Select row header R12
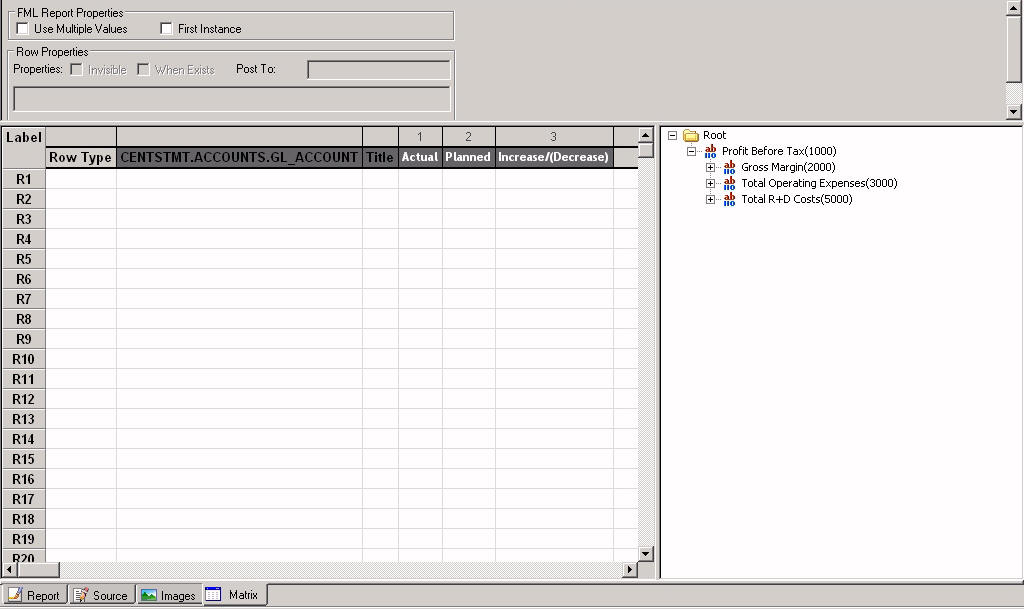Image resolution: width=1024 pixels, height=609 pixels. 24,399
